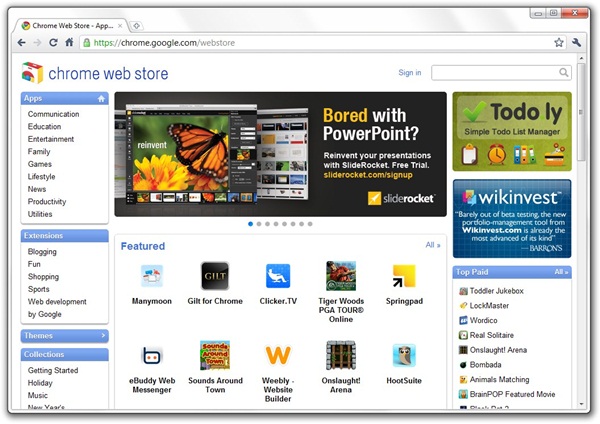The image size is (600, 424).
Task: Open LockMaster in Top Paid
Action: pos(489,306)
